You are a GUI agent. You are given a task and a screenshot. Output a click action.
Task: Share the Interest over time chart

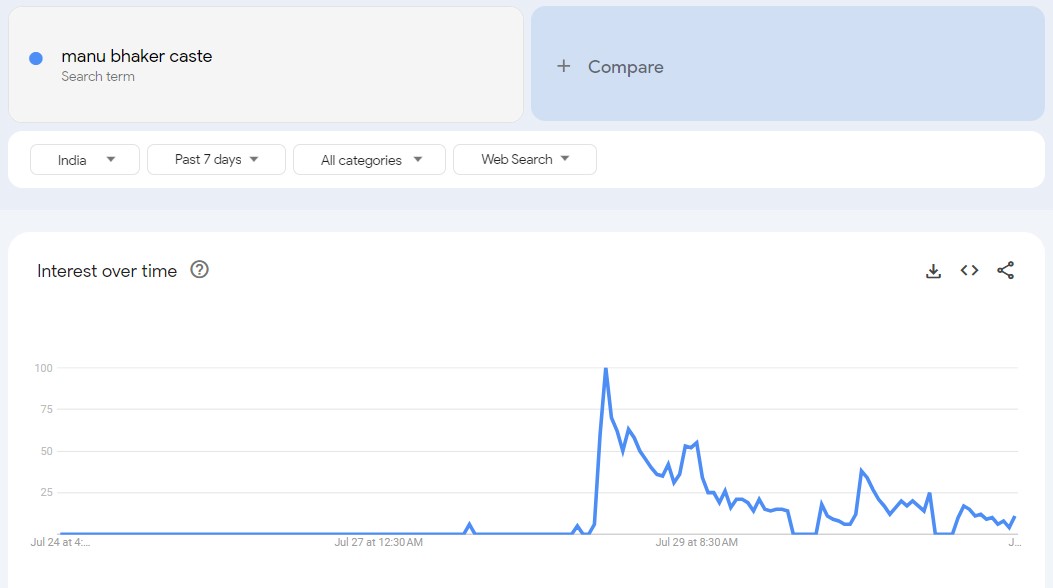[x=1005, y=271]
